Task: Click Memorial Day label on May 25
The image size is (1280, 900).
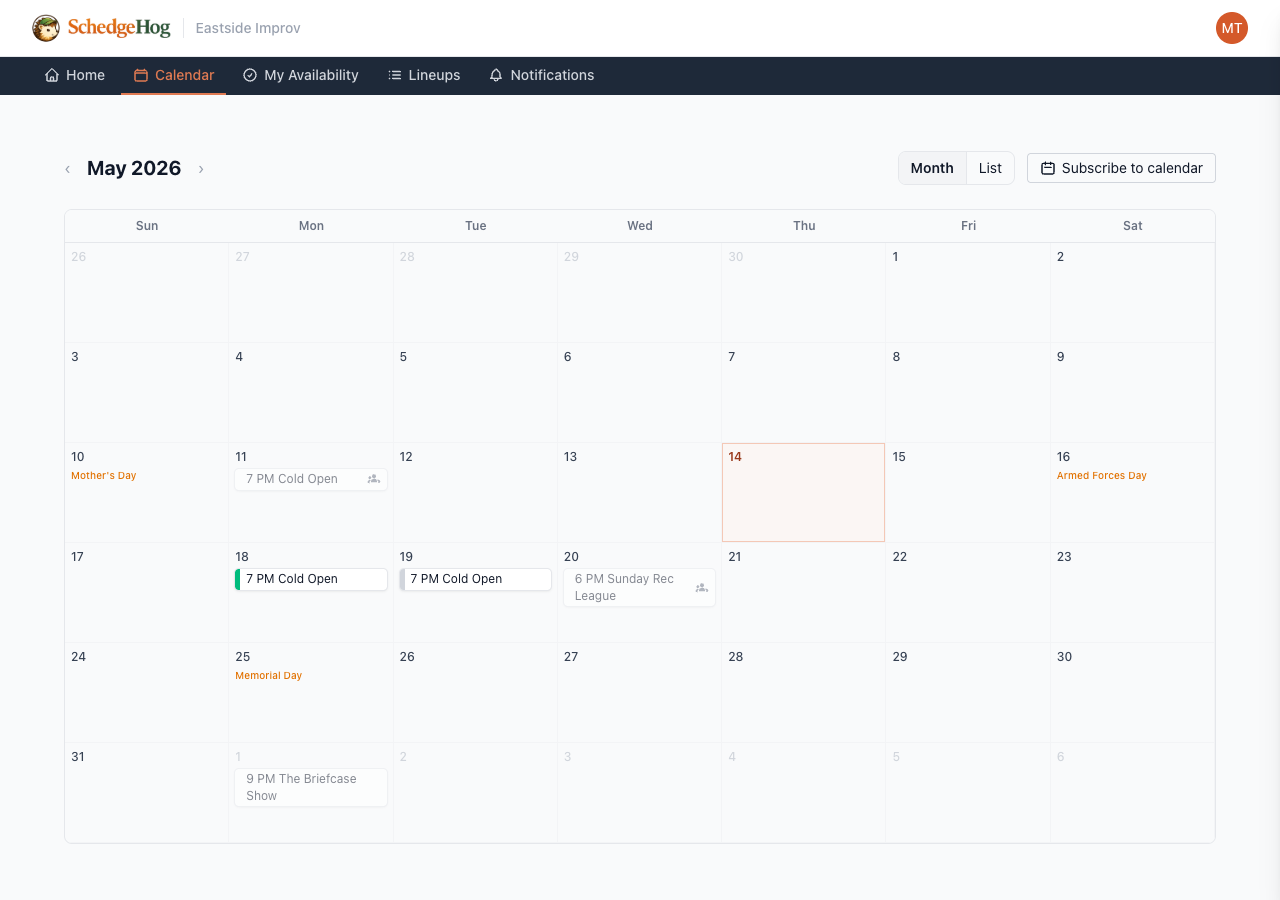Action: [268, 676]
